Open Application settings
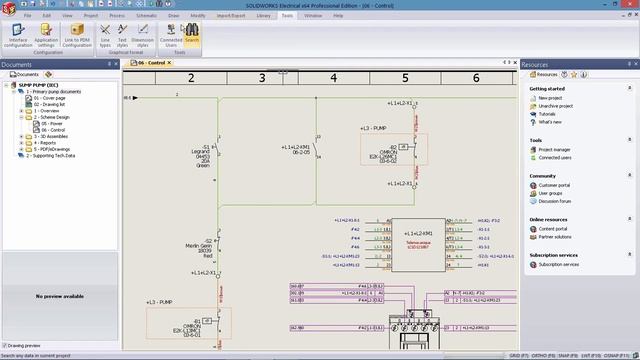Screen dimensions: 640x360 coord(46,35)
